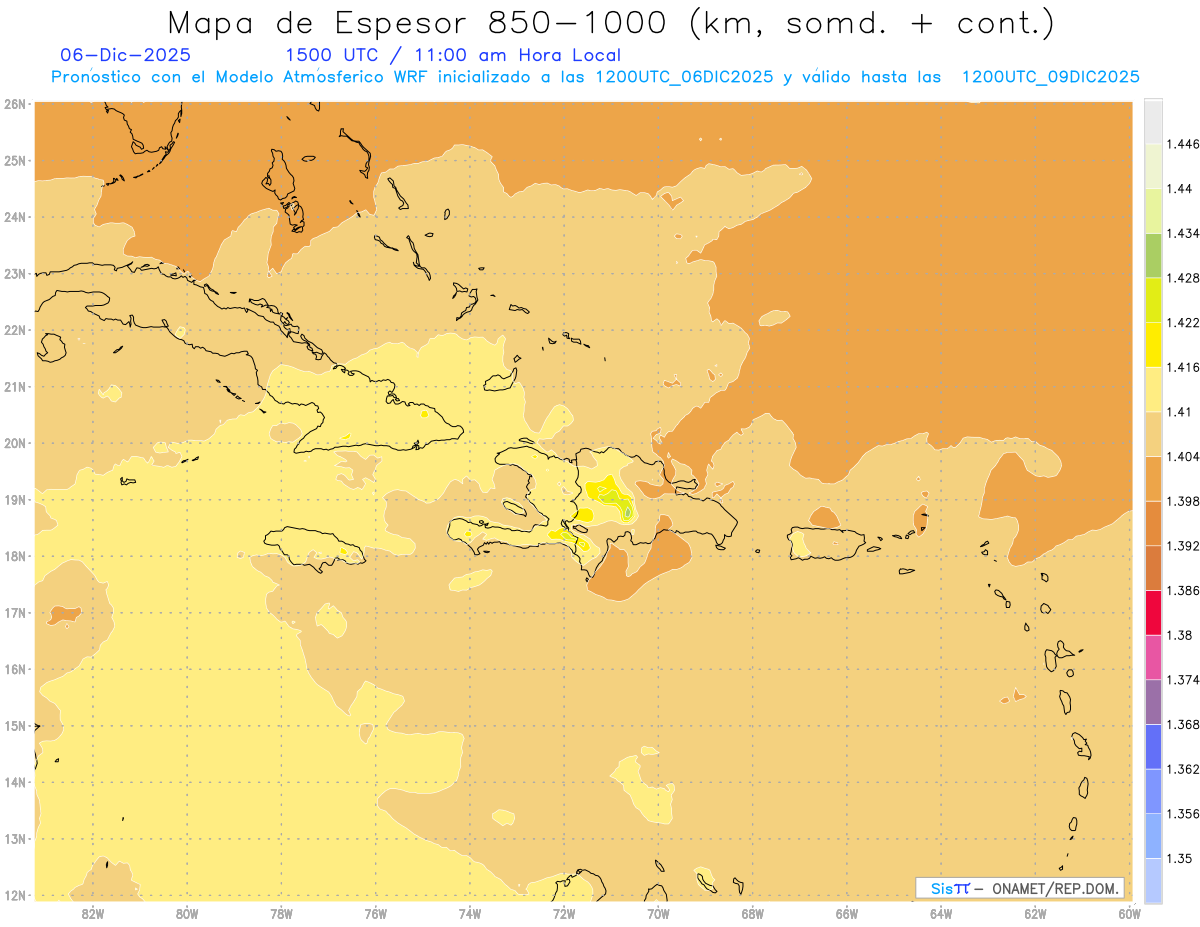Click the '1500 UTC / 11:00 am Hora Local' text
Screen dimensions: 1200x927
[453, 55]
